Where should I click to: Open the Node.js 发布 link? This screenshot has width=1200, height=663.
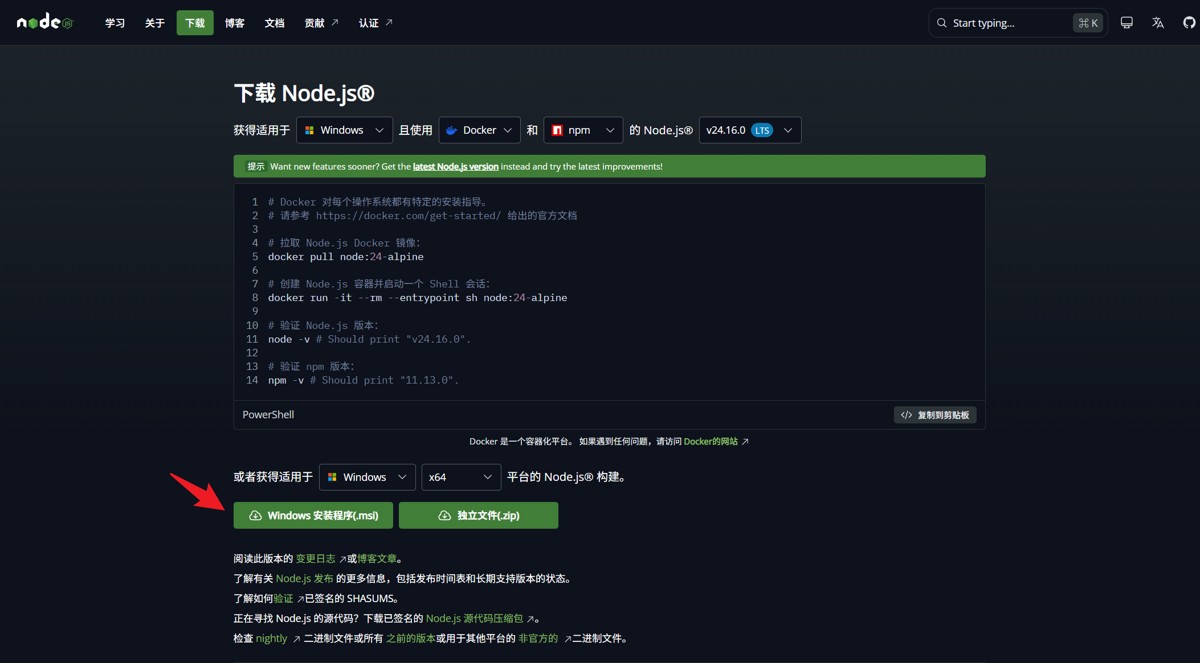[x=305, y=579]
